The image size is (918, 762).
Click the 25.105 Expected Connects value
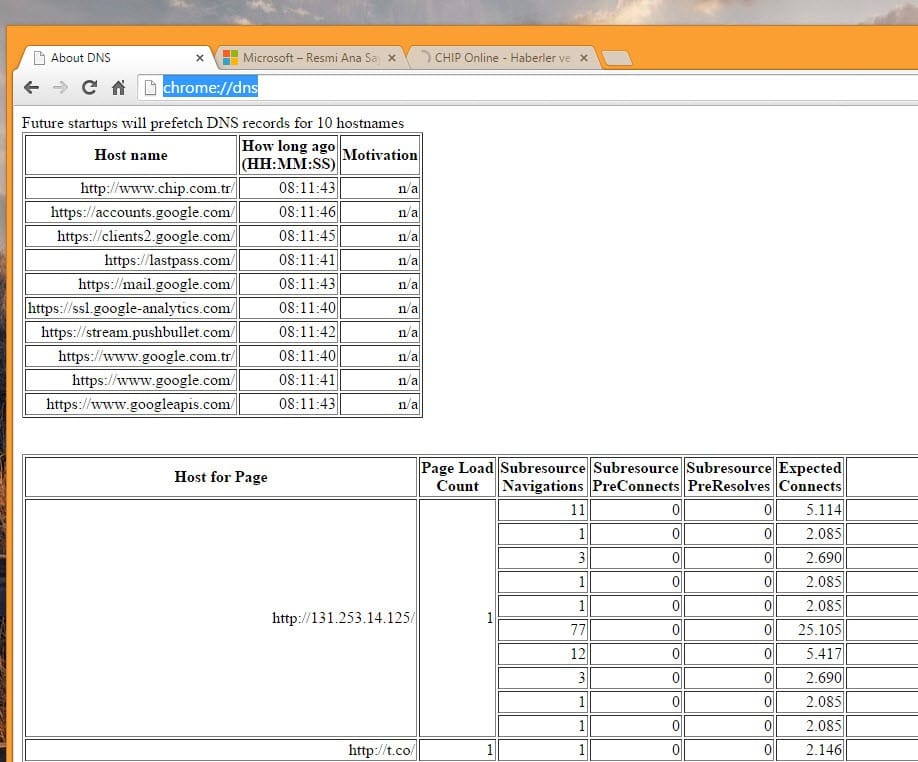(810, 630)
